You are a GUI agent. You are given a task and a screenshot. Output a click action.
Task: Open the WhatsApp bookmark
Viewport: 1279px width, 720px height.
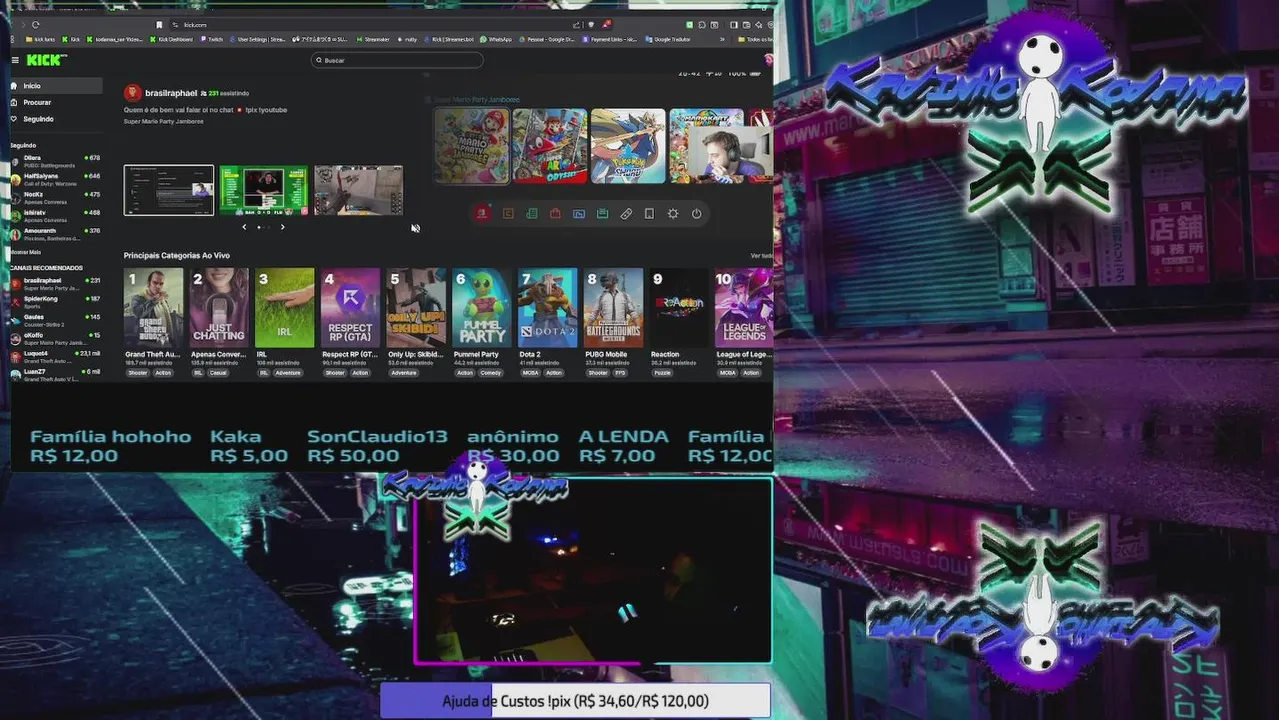[x=496, y=39]
